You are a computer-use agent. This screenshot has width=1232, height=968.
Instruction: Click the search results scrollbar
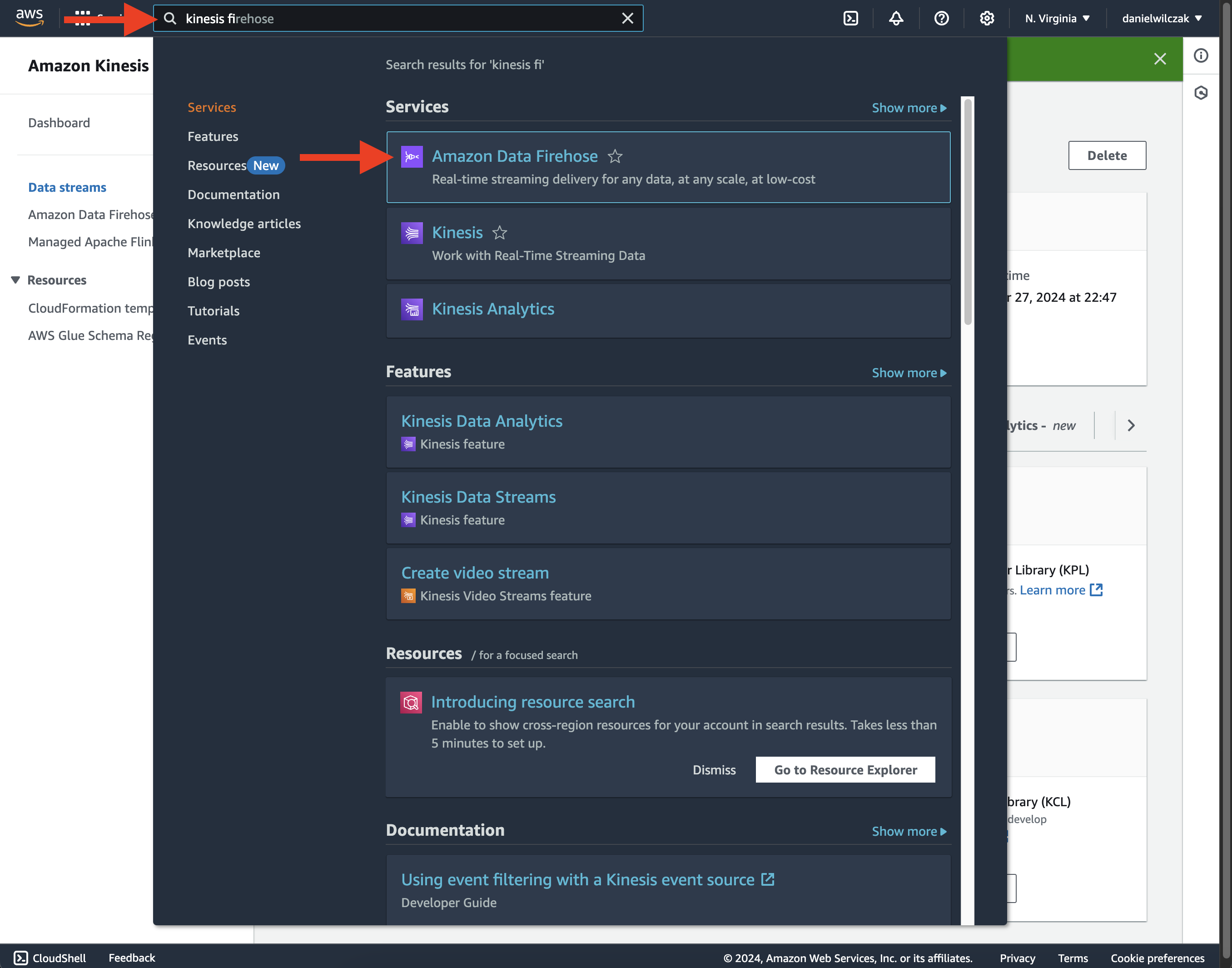tap(968, 212)
